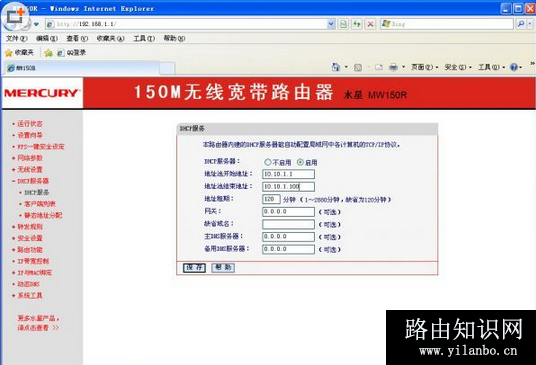Click the 主DNS服务器 input field

click(288, 236)
